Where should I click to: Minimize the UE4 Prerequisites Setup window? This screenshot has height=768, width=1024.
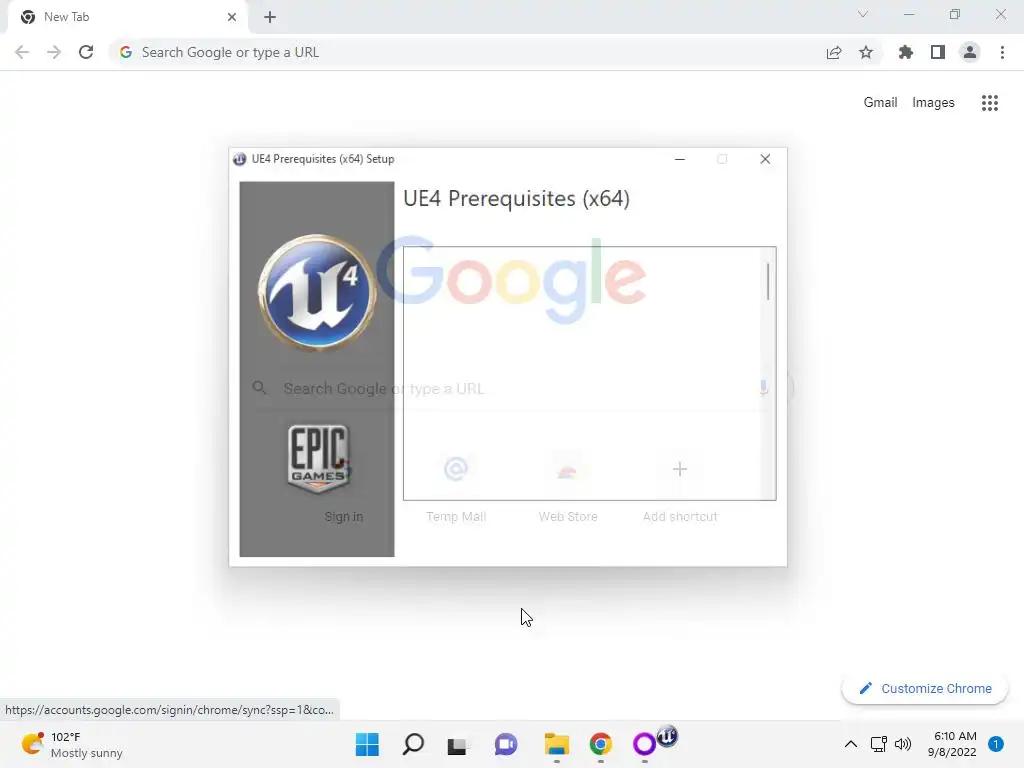[x=679, y=159]
